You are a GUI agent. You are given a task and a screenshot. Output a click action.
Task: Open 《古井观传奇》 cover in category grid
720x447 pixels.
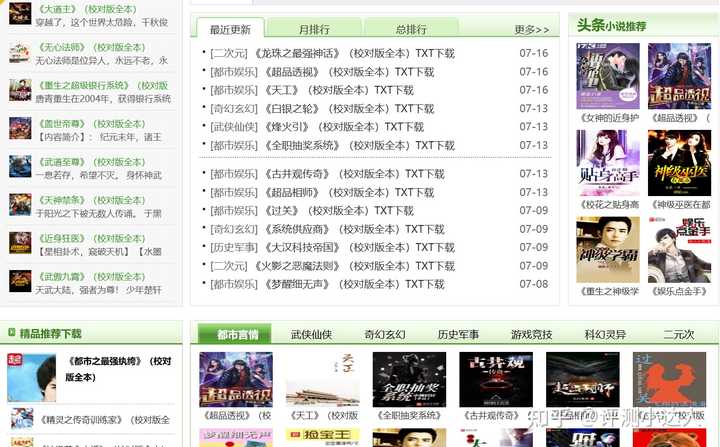tap(495, 379)
